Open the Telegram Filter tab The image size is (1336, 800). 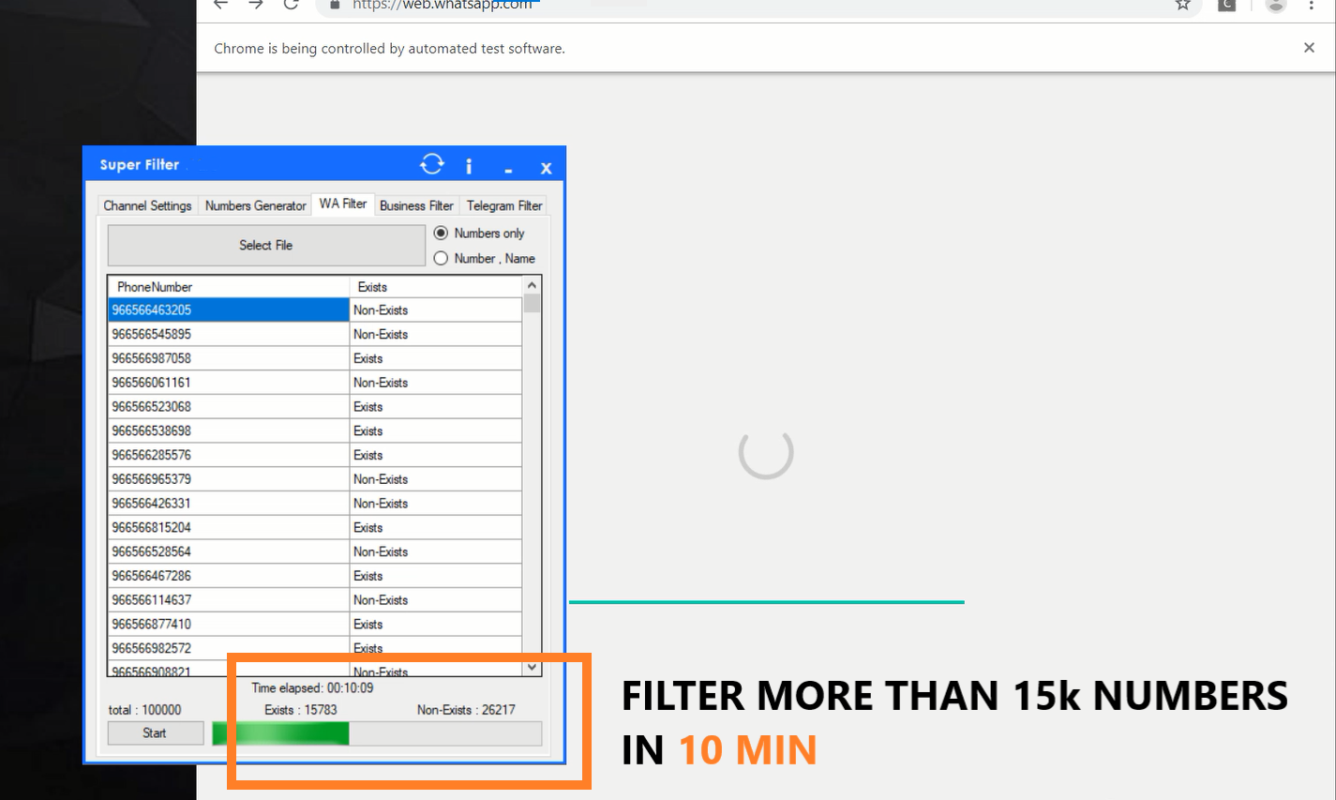[x=504, y=205]
